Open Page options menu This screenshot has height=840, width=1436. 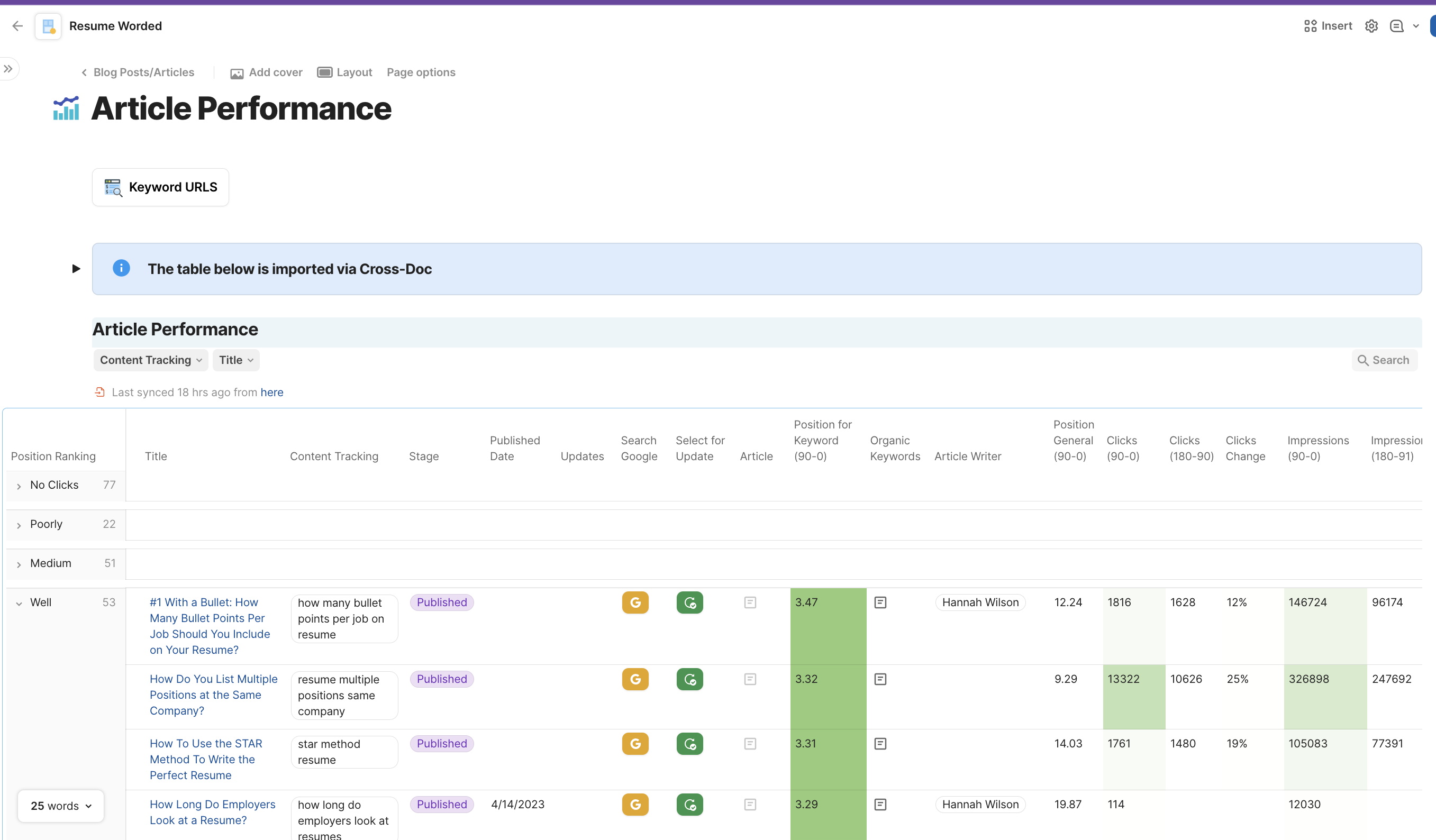click(x=421, y=72)
